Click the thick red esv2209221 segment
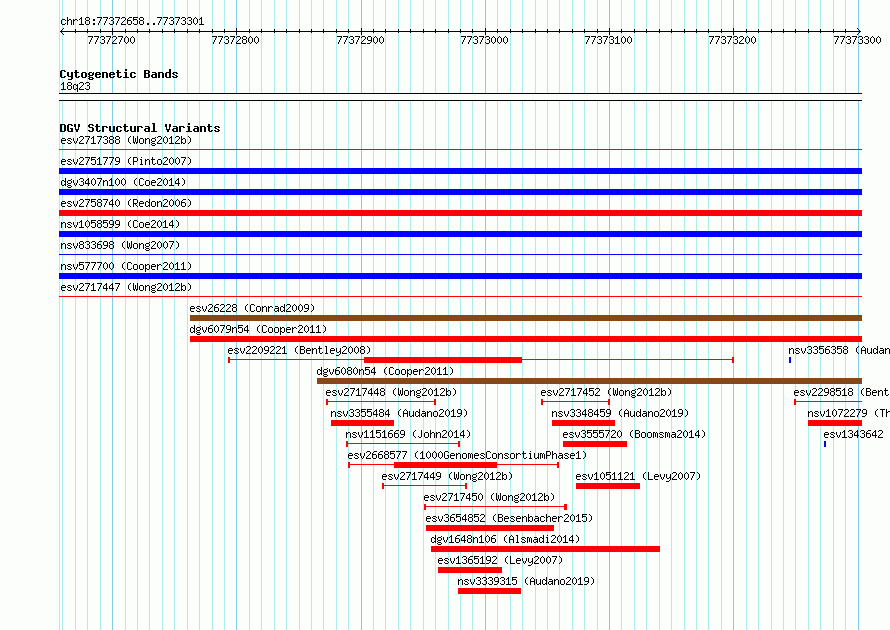The width and height of the screenshot is (890, 630). click(443, 360)
